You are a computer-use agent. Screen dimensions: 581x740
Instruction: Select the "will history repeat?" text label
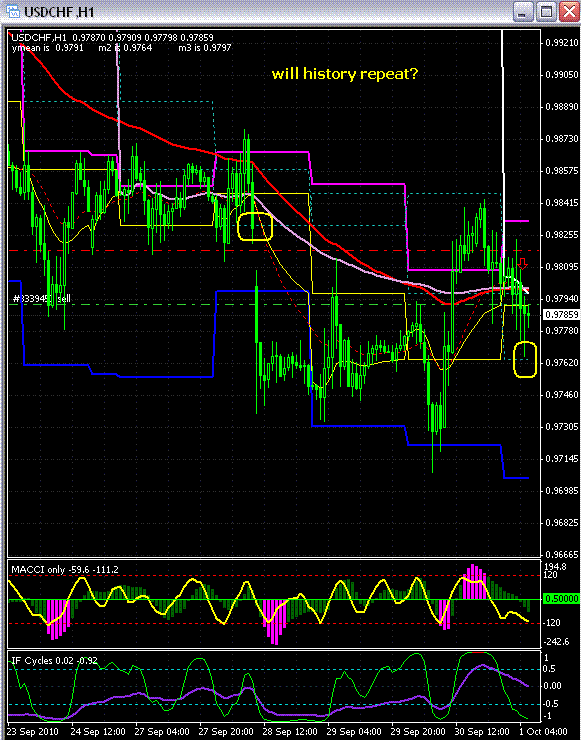coord(345,74)
